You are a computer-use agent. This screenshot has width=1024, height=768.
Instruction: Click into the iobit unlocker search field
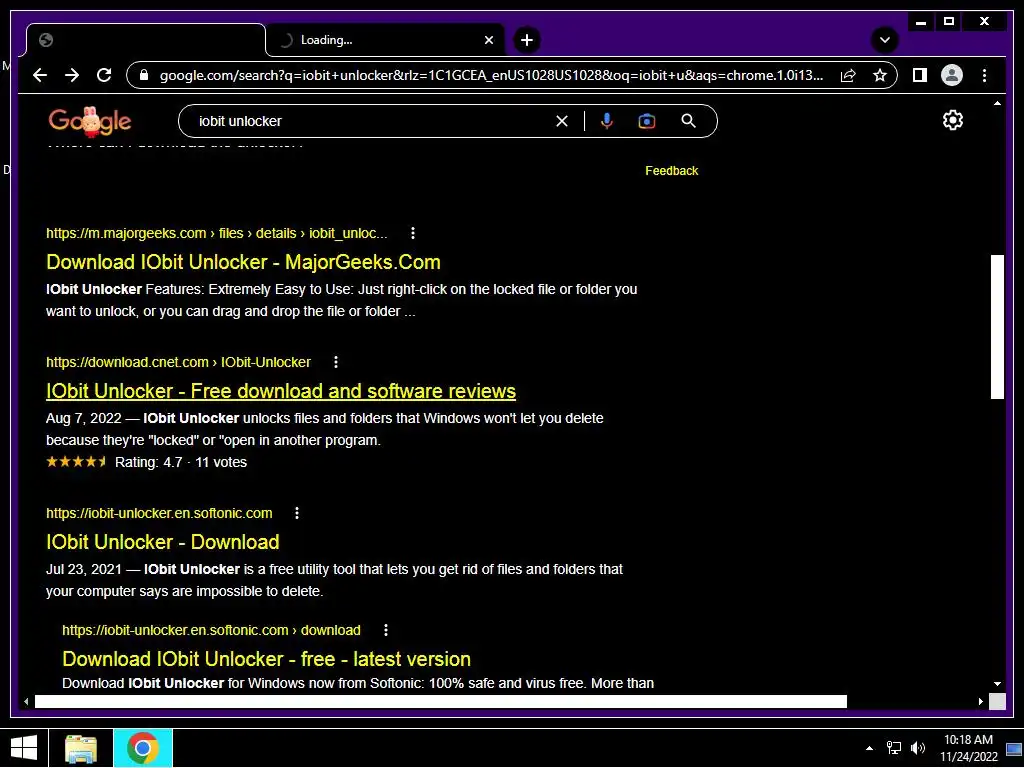pyautogui.click(x=372, y=121)
